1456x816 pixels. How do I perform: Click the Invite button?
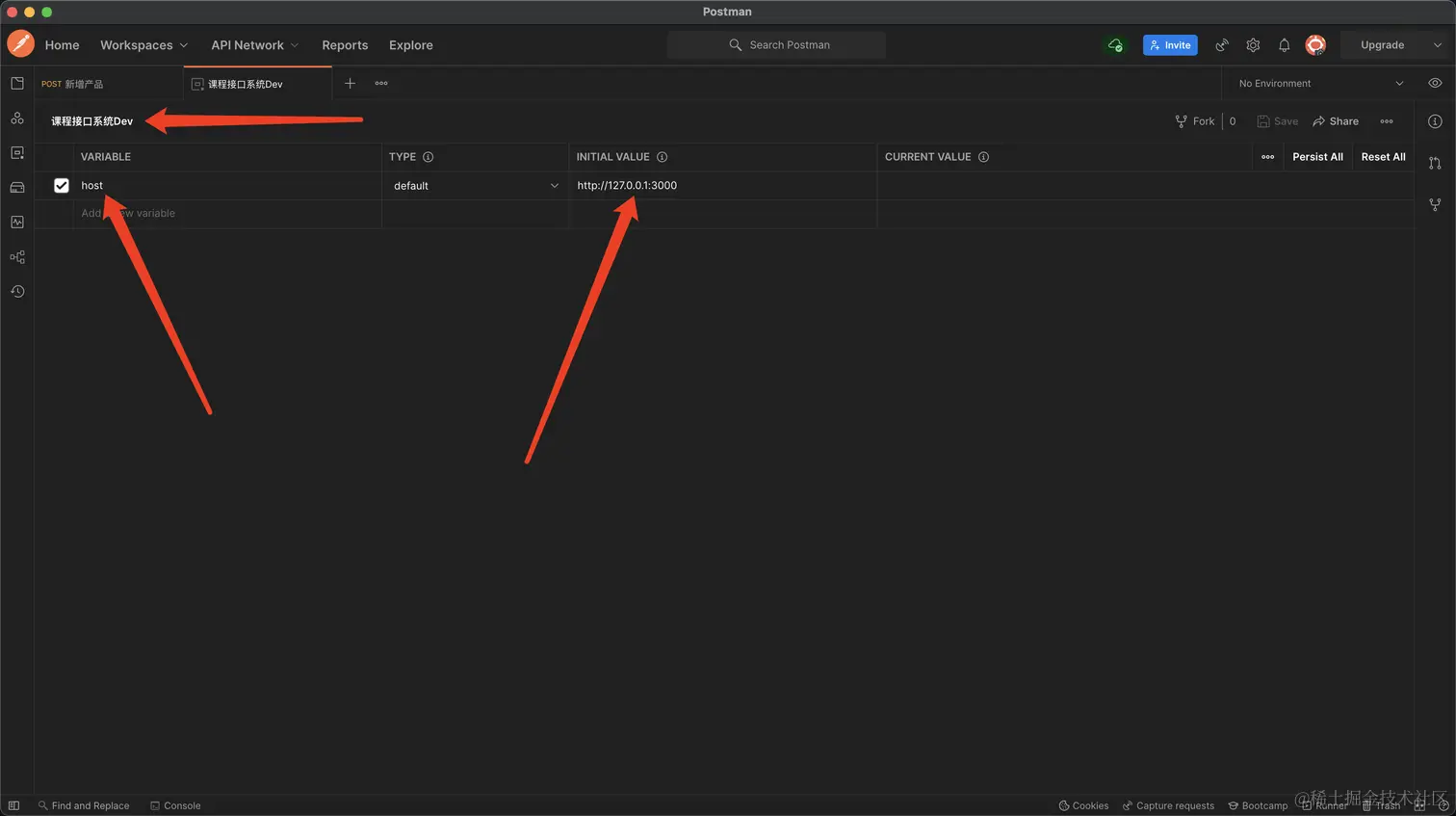[1170, 45]
